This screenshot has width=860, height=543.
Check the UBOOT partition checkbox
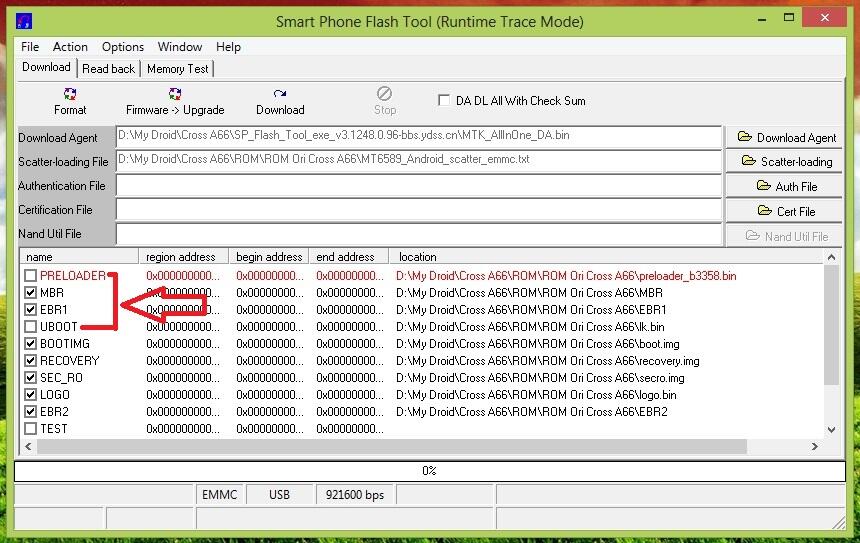(31, 326)
